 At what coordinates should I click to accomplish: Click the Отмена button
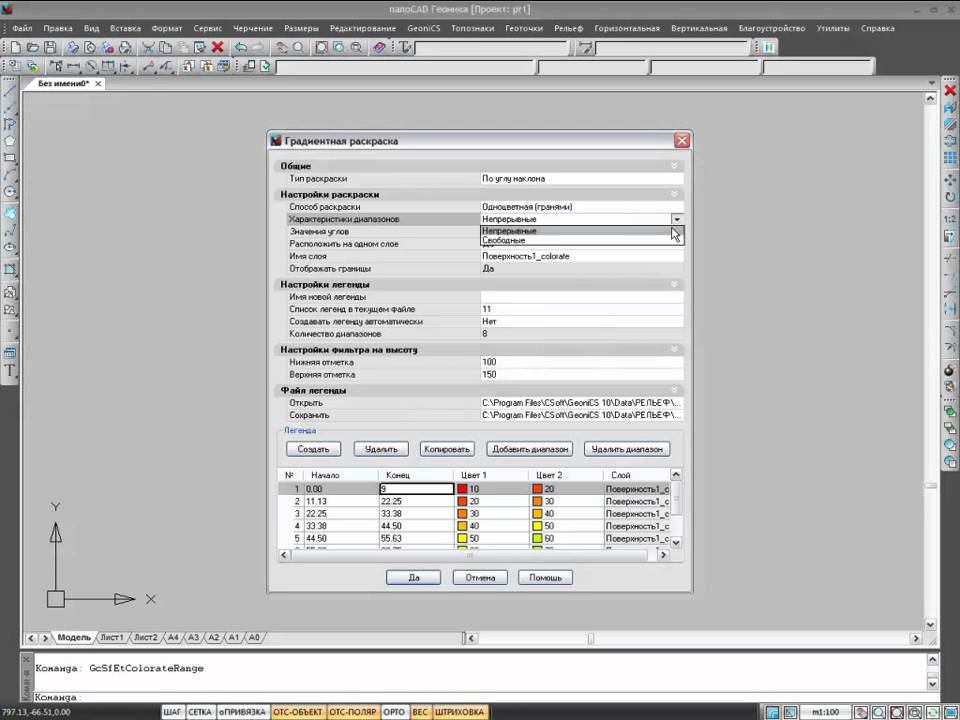click(480, 577)
